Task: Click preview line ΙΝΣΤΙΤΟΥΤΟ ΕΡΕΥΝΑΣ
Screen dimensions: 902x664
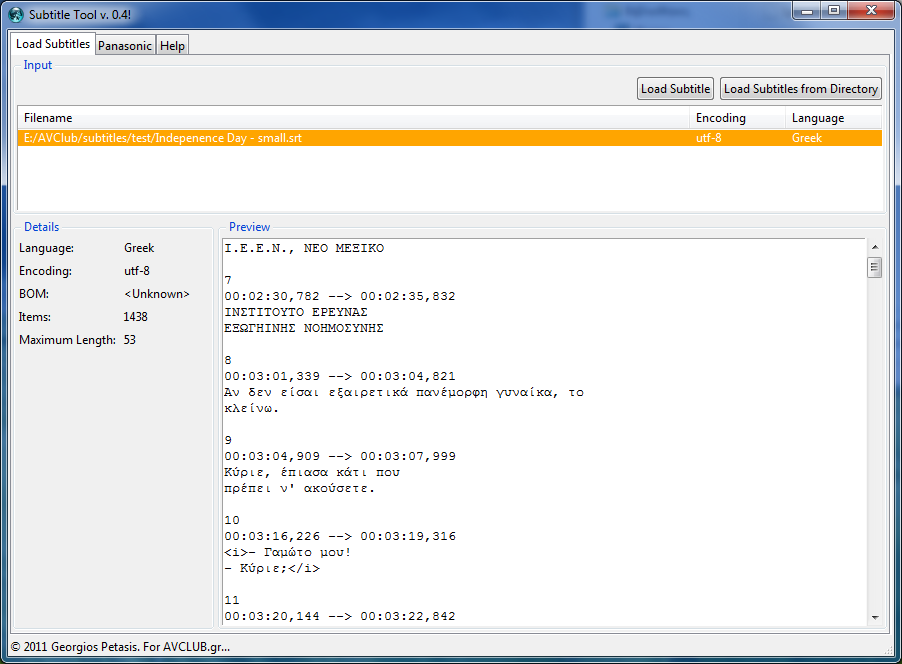Action: (296, 312)
